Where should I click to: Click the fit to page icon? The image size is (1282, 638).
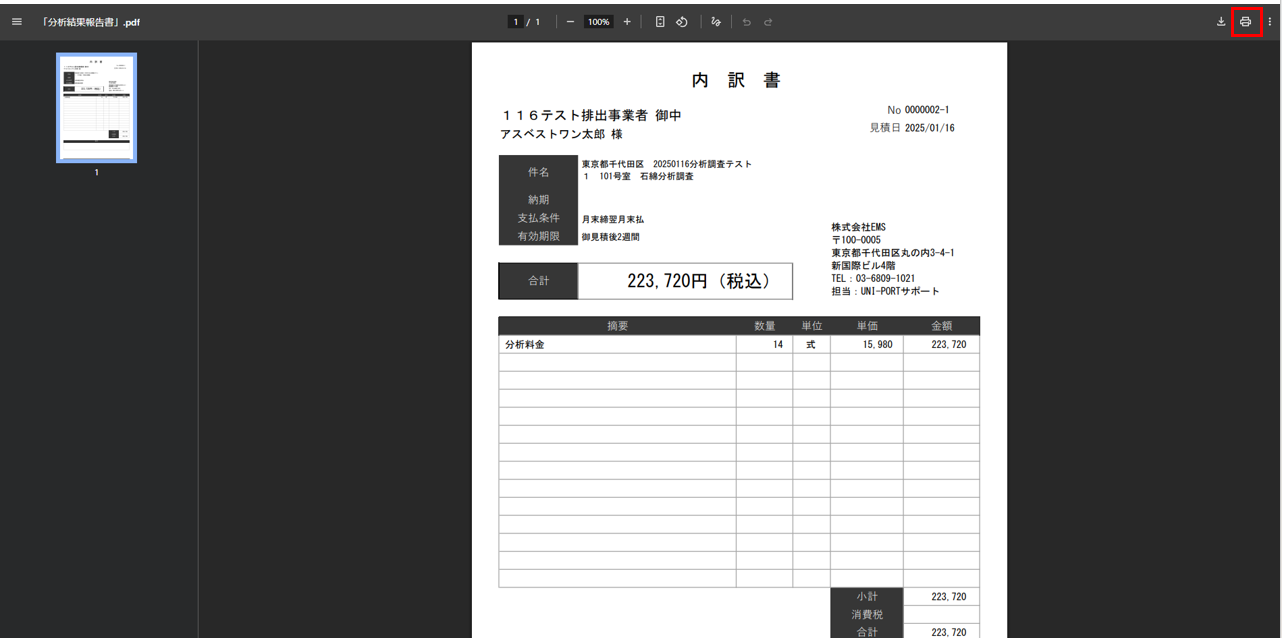coord(660,22)
